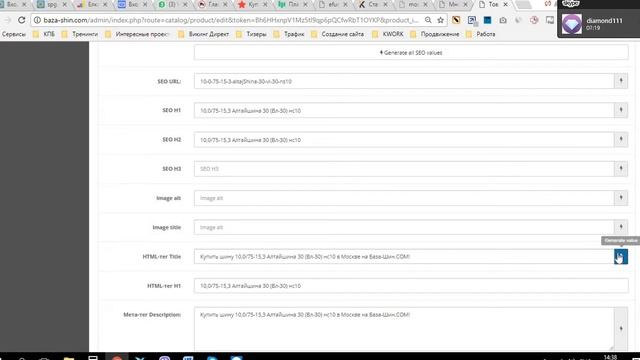Switch to the Пла browser tab
This screenshot has width=640, height=360.
click(x=292, y=4)
